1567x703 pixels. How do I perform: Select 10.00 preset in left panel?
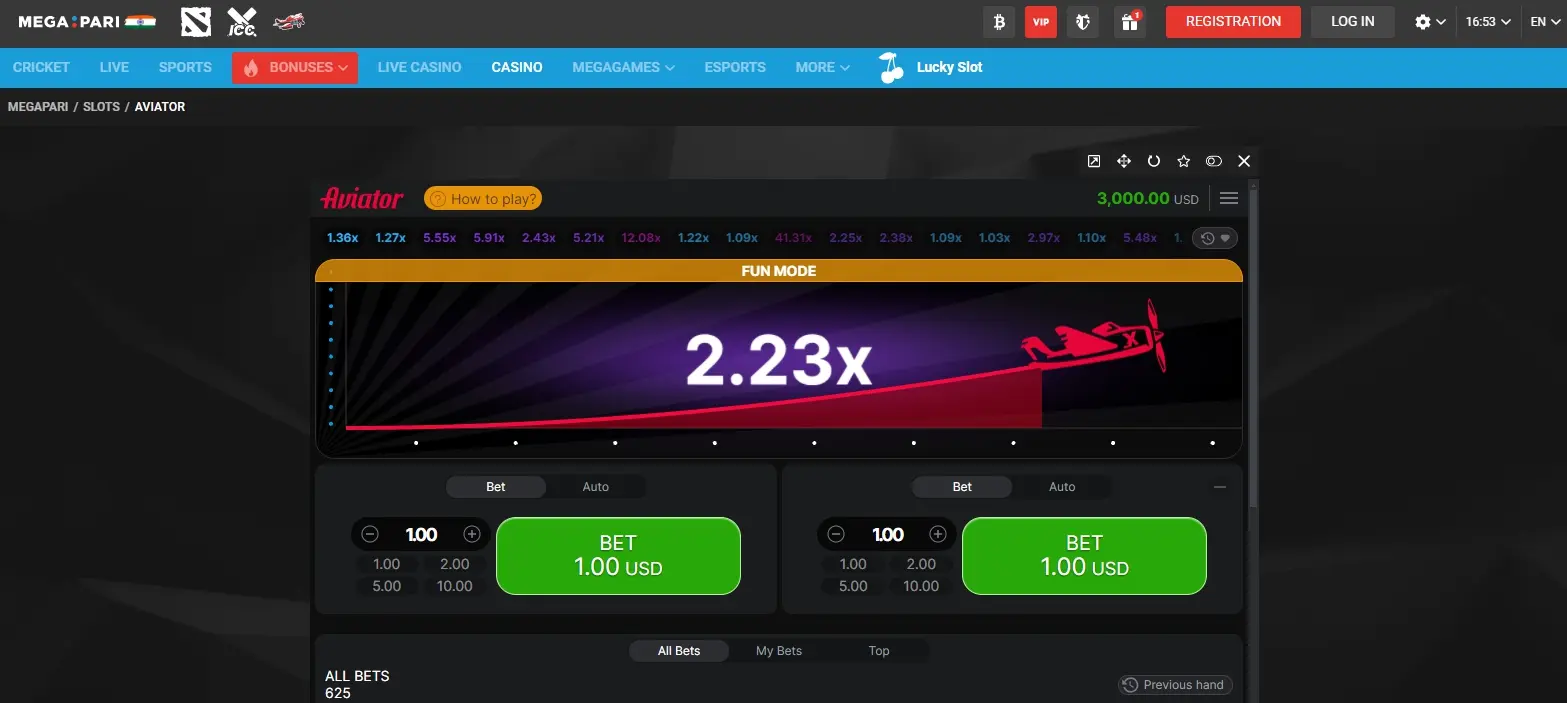(455, 586)
